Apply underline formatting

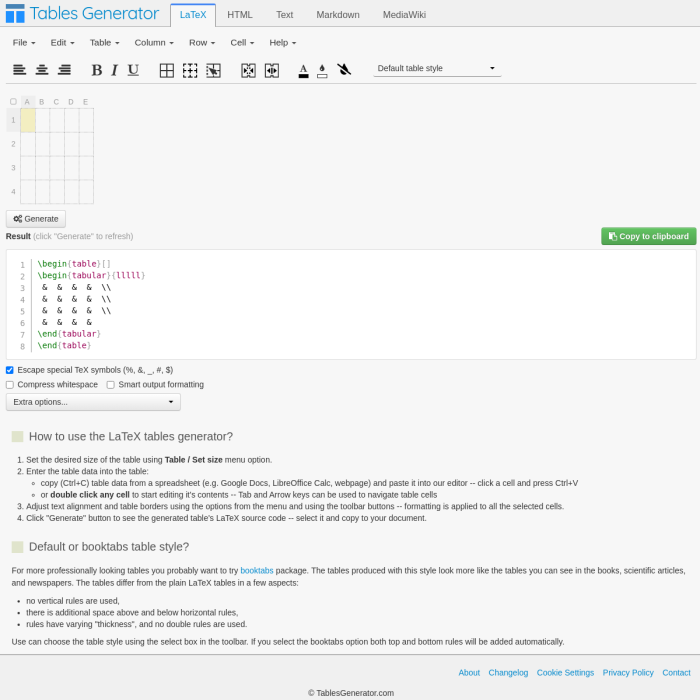[133, 70]
